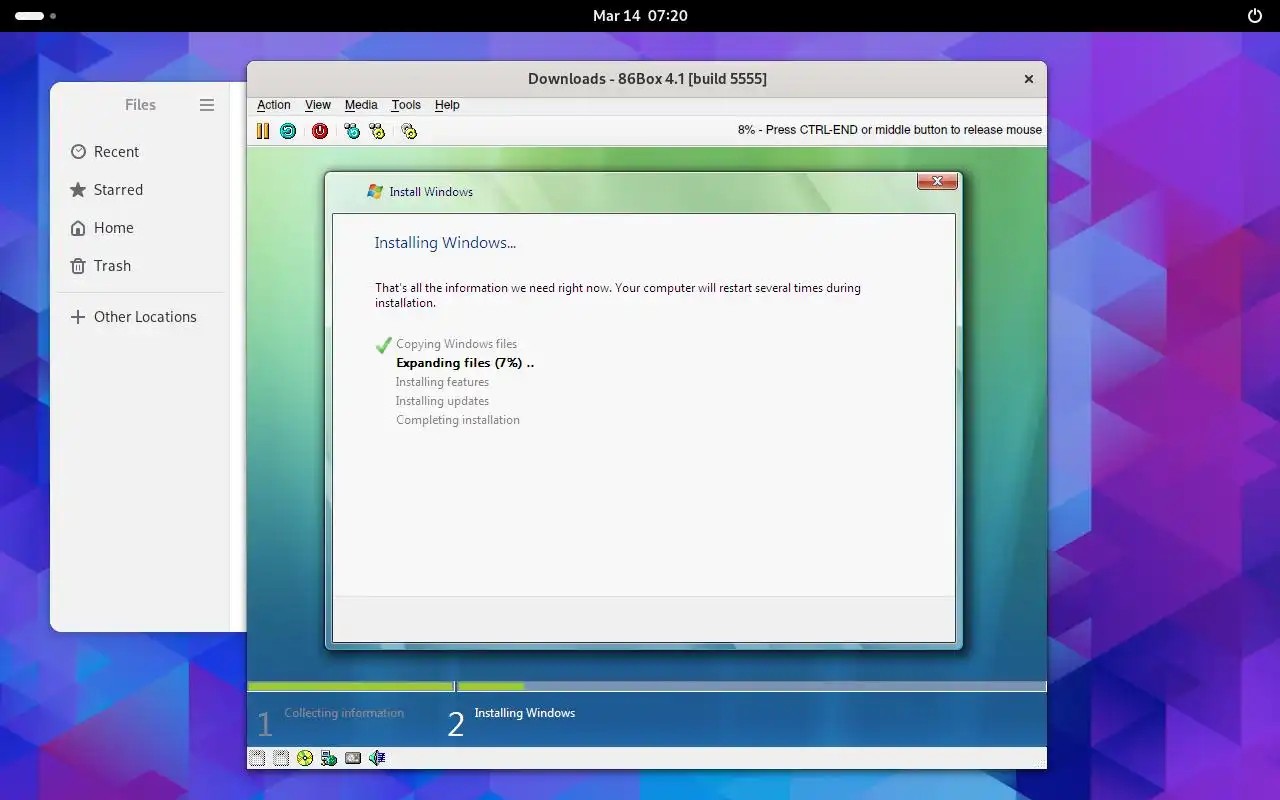Click the 'Installing Windows...' heading
The image size is (1280, 800).
pos(445,243)
